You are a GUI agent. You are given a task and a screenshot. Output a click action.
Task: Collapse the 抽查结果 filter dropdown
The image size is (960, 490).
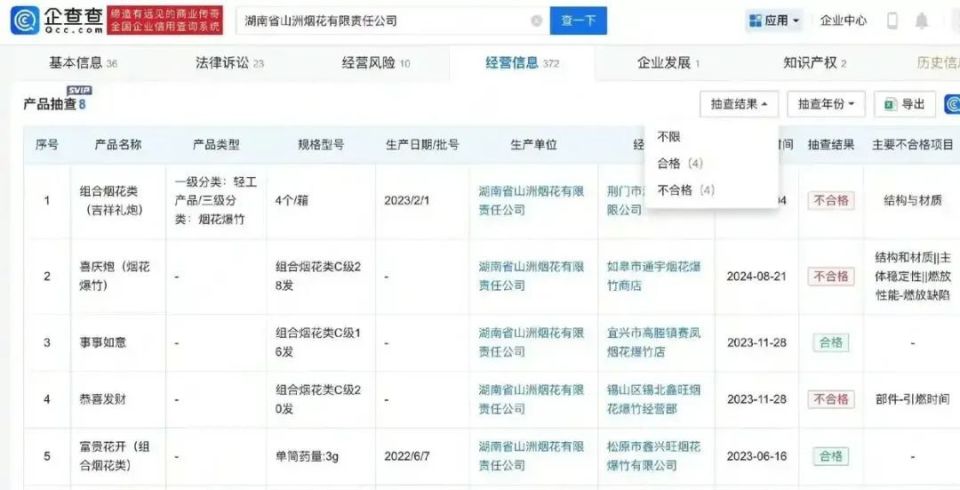[x=739, y=105]
